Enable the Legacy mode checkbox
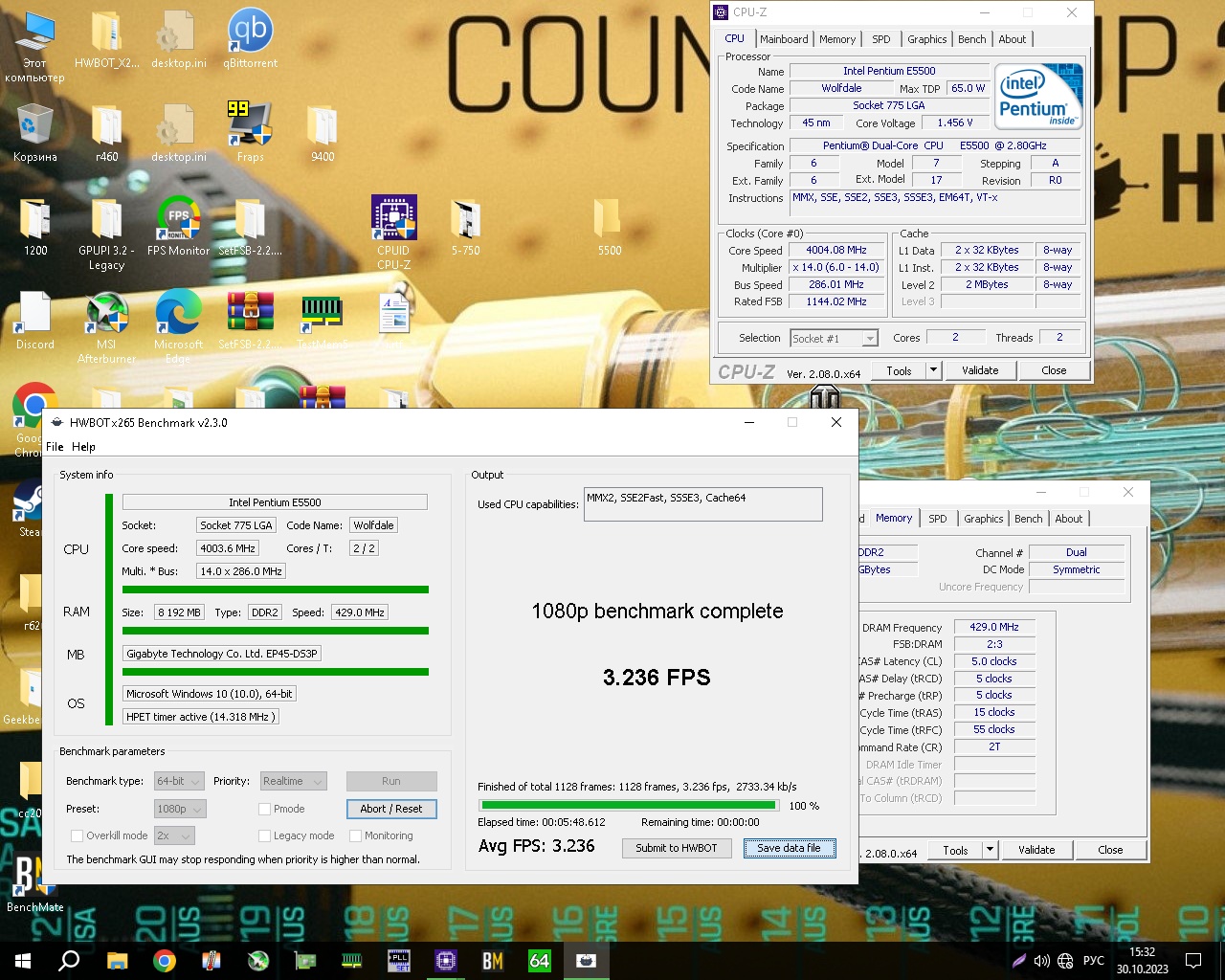 pyautogui.click(x=264, y=835)
